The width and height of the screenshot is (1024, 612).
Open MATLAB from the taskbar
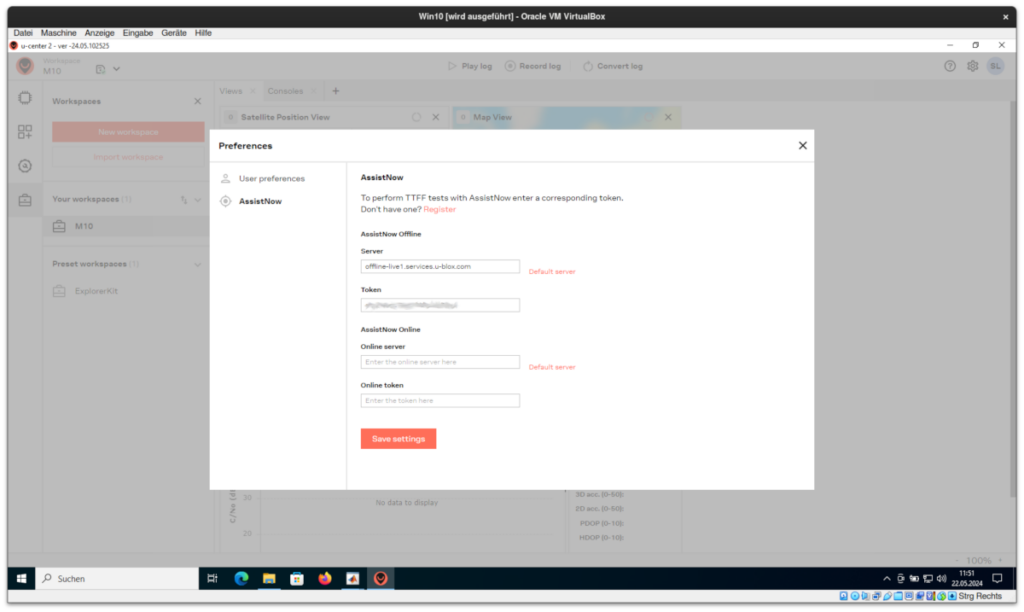(353, 579)
